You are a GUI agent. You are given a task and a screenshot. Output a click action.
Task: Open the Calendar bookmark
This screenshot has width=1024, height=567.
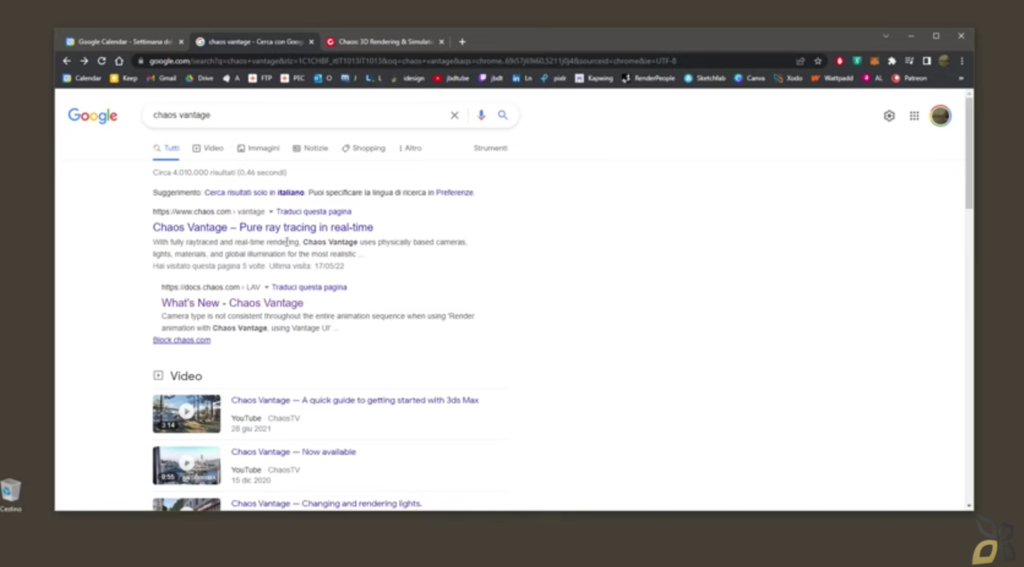pos(82,78)
